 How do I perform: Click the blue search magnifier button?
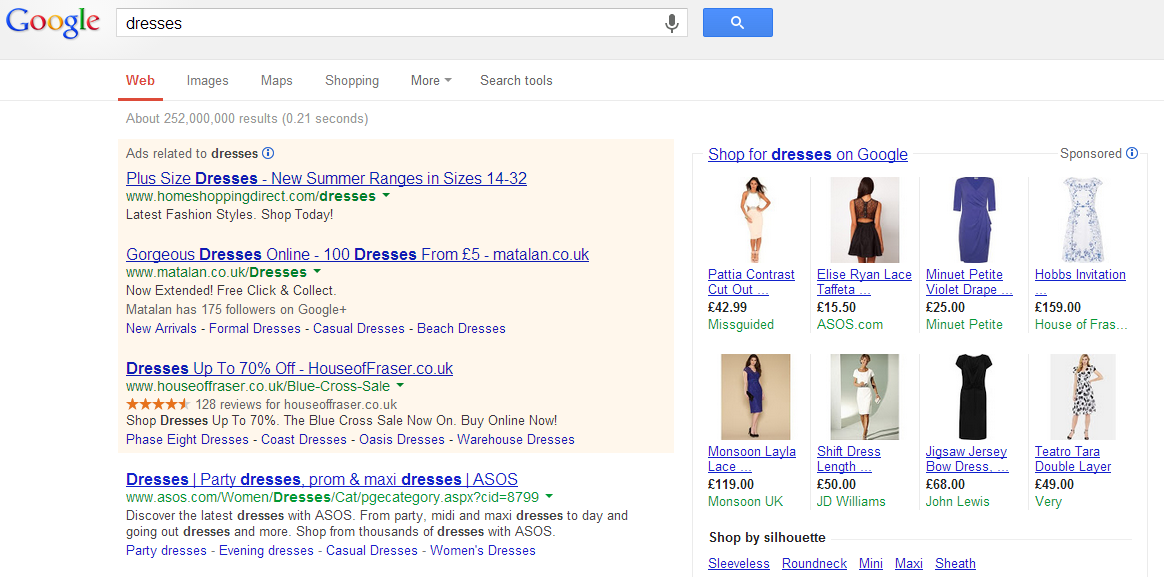tap(737, 22)
